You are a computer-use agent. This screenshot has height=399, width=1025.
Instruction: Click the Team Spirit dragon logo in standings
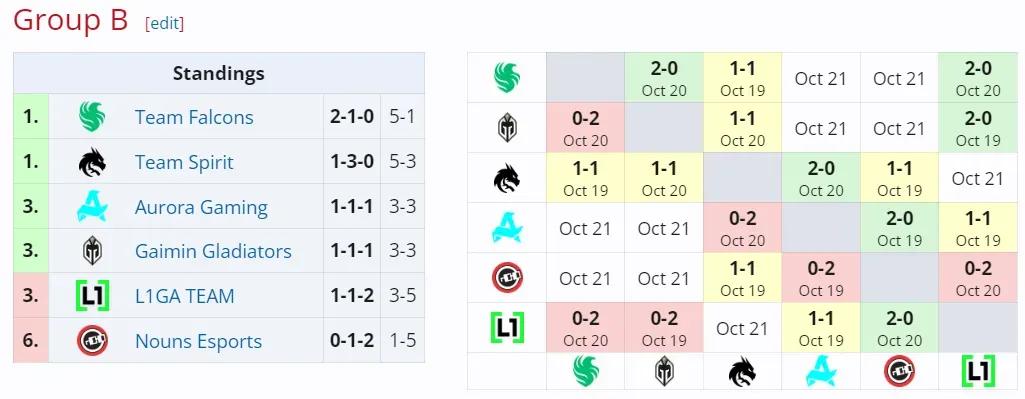[x=92, y=162]
